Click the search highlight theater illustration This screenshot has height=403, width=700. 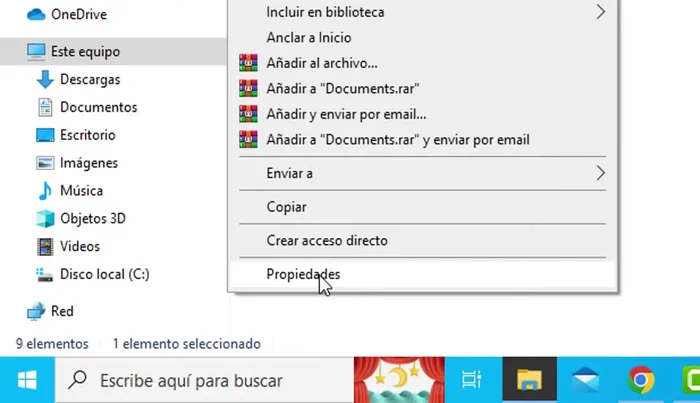point(399,380)
